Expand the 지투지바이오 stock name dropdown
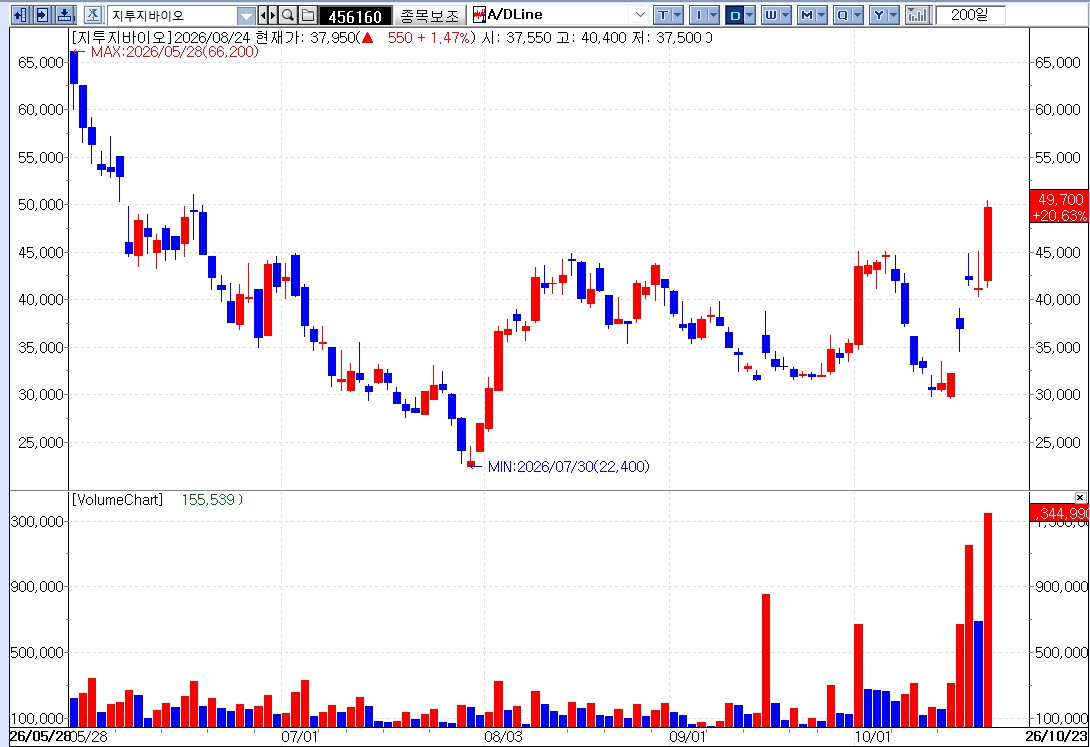The width and height of the screenshot is (1090, 747). (246, 15)
